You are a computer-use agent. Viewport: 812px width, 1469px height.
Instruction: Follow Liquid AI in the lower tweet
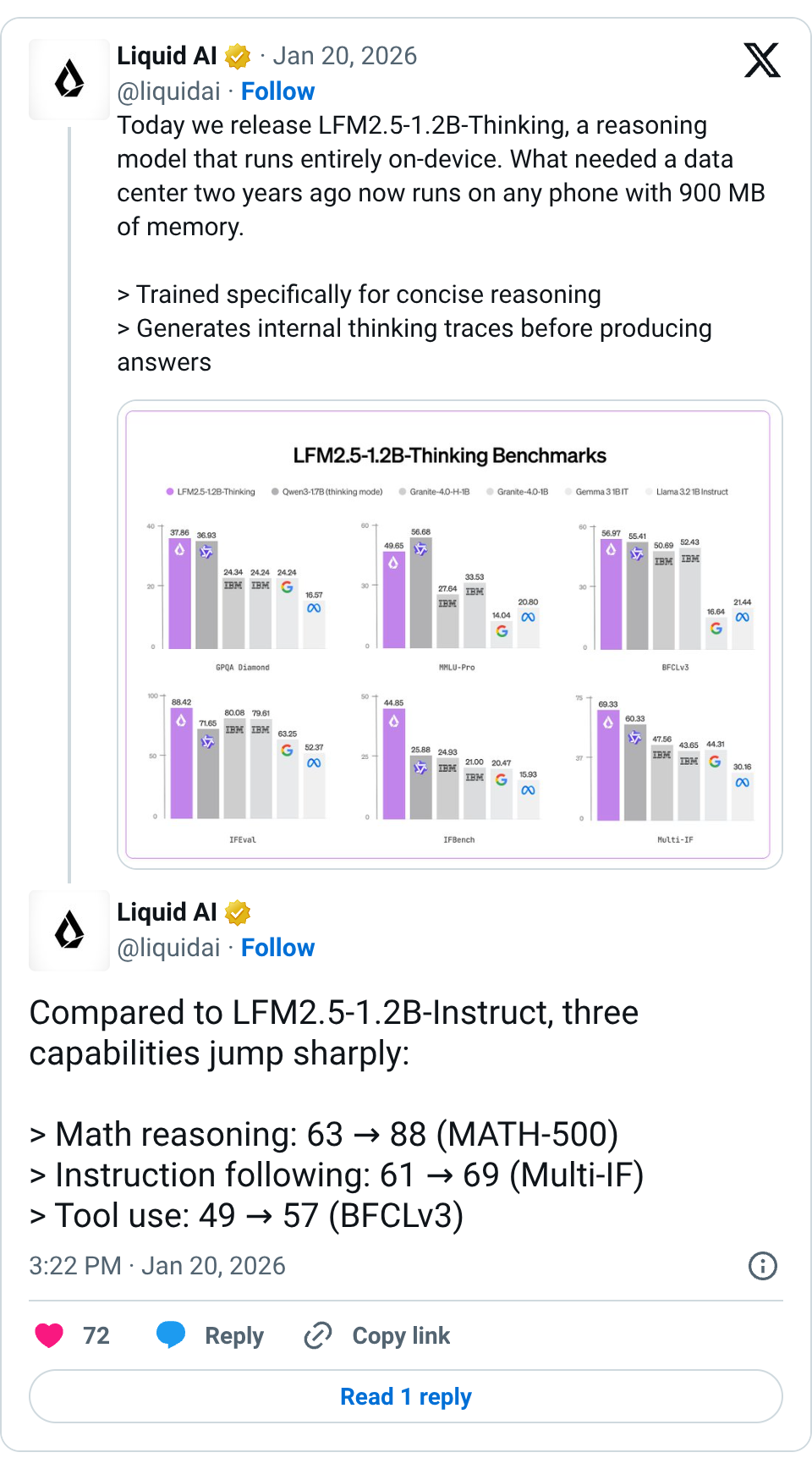coord(277,948)
